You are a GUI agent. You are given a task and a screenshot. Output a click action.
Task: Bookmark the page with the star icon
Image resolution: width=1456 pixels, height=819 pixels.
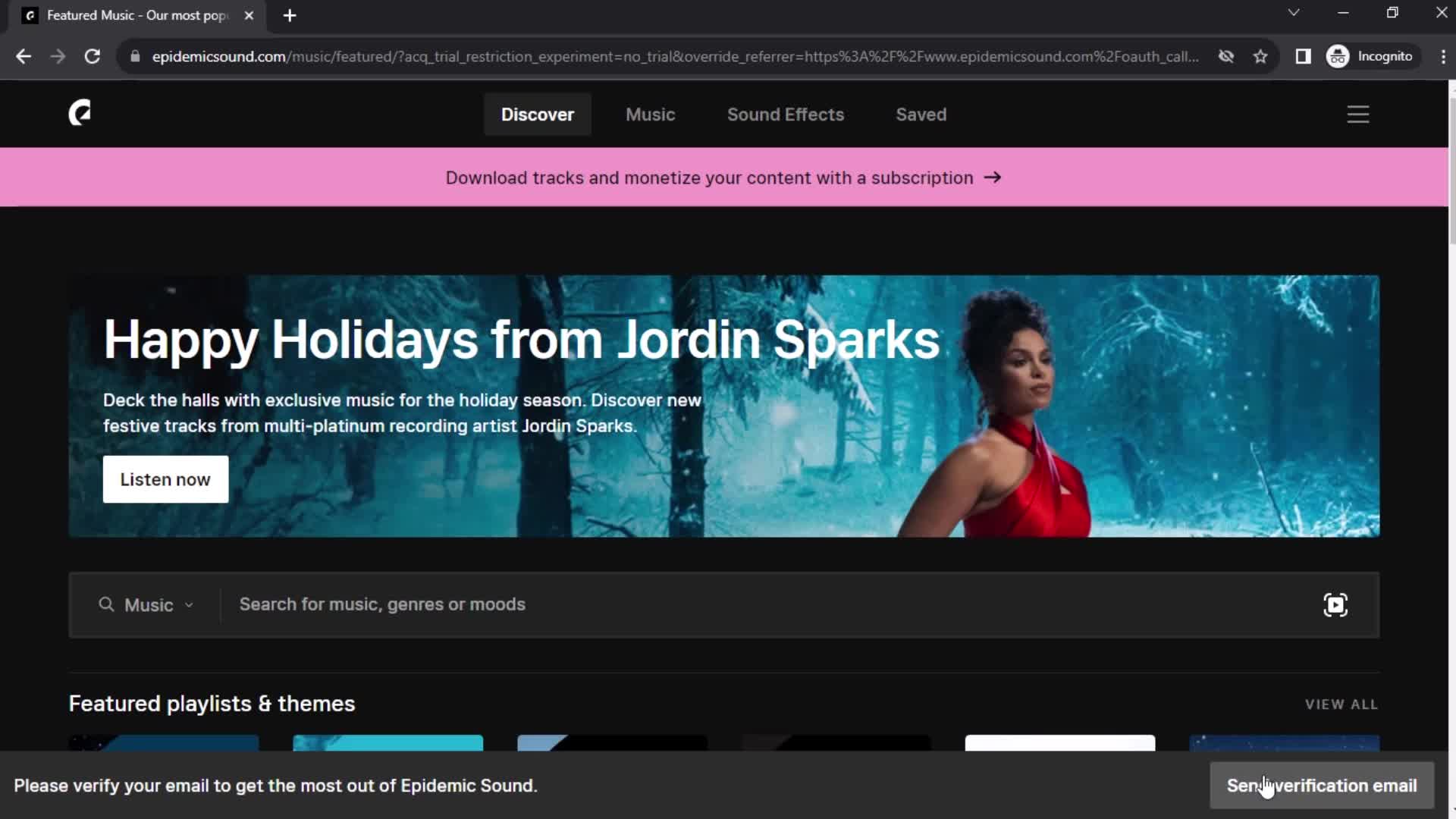[1260, 57]
